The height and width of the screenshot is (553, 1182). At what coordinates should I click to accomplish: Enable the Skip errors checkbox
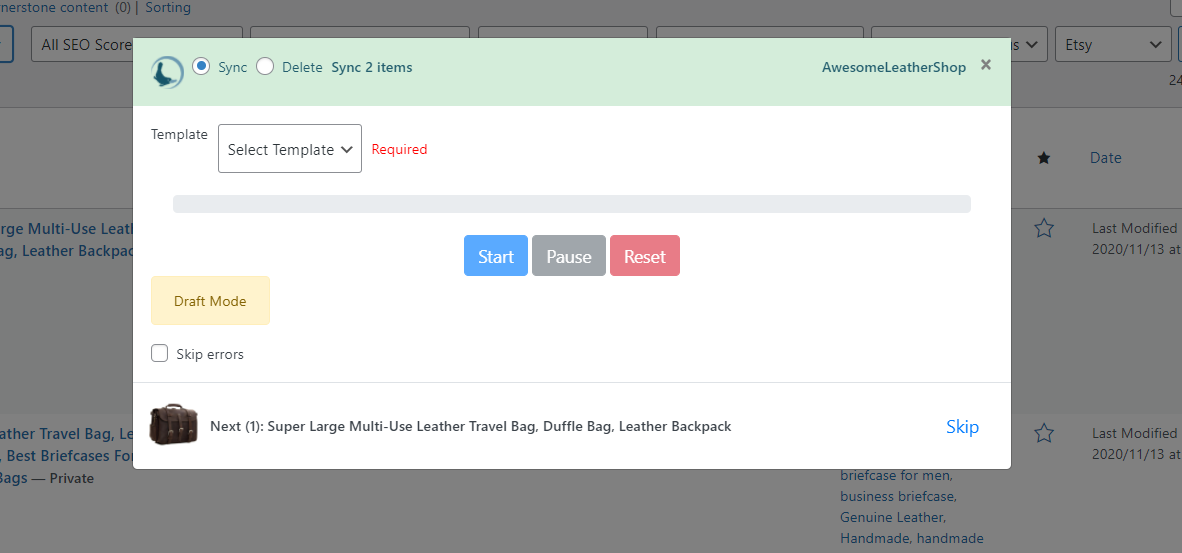(x=159, y=353)
